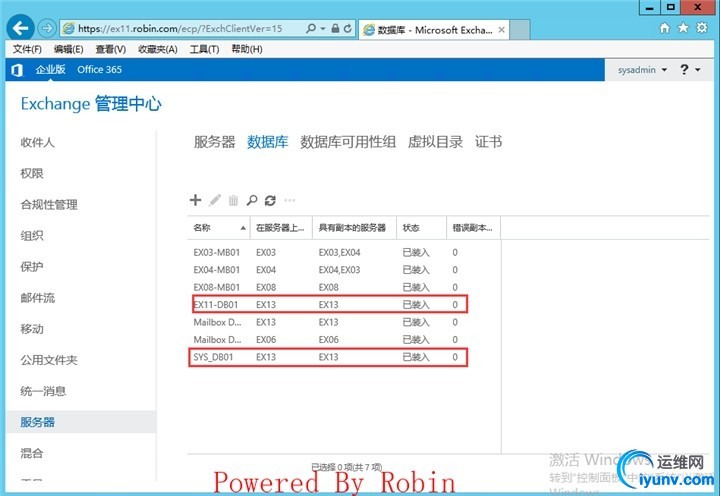The width and height of the screenshot is (720, 496).
Task: Open 收件人 in the left navigation
Action: point(37,142)
